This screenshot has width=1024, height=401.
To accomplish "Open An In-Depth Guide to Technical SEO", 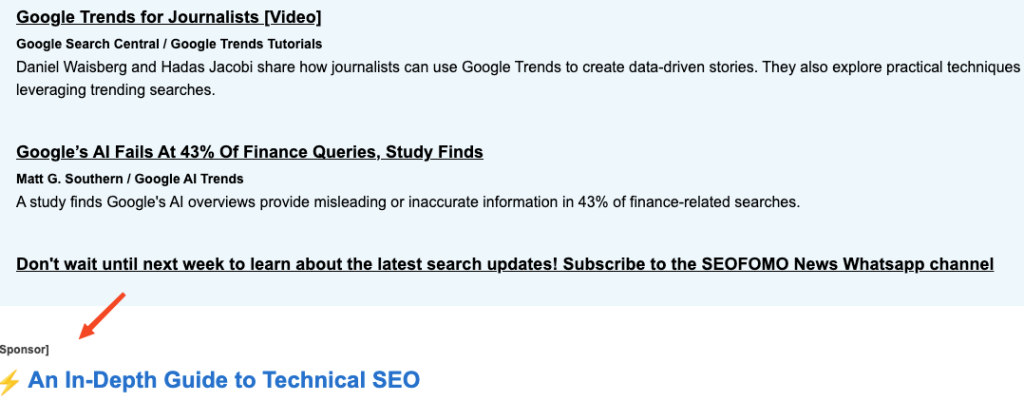I will [223, 379].
